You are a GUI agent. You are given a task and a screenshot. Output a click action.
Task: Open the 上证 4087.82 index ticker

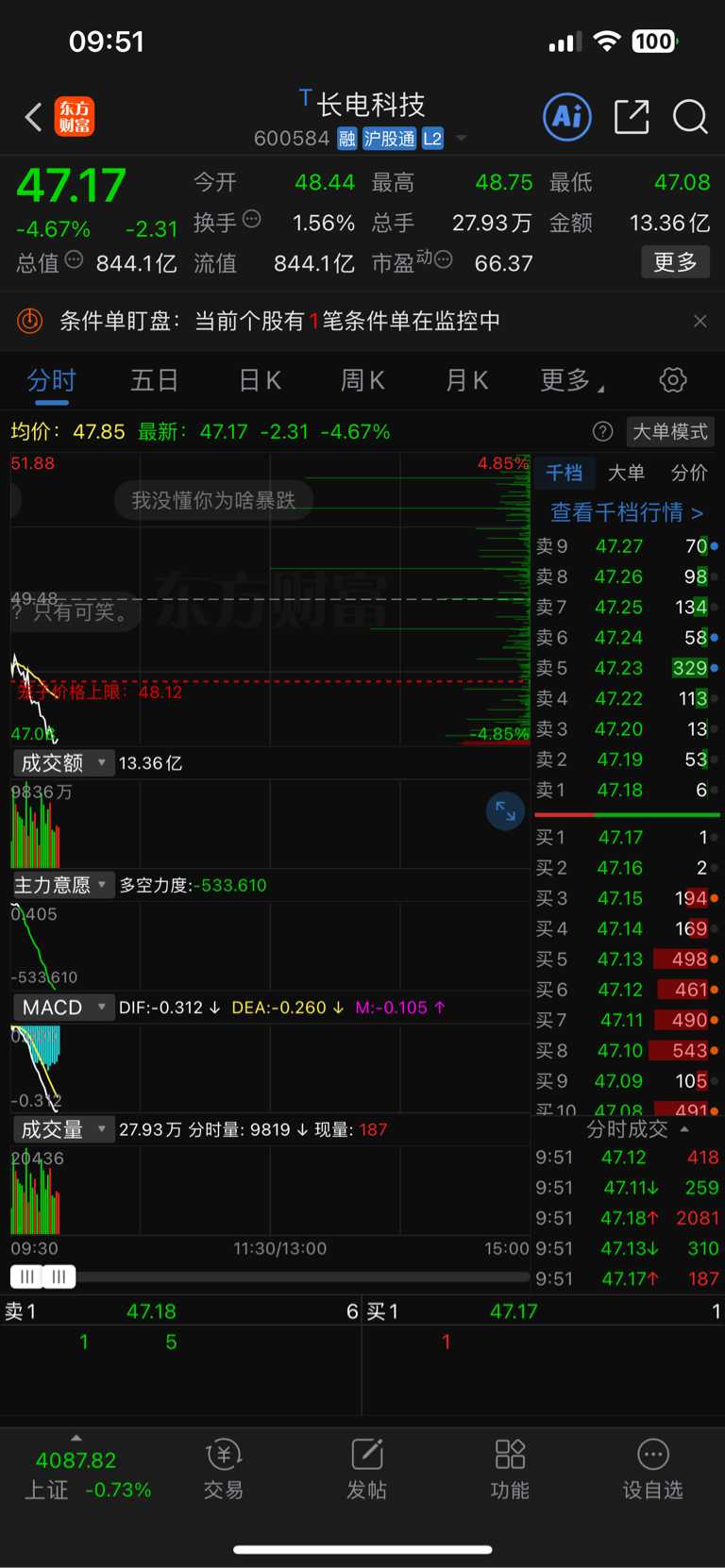pos(87,1475)
